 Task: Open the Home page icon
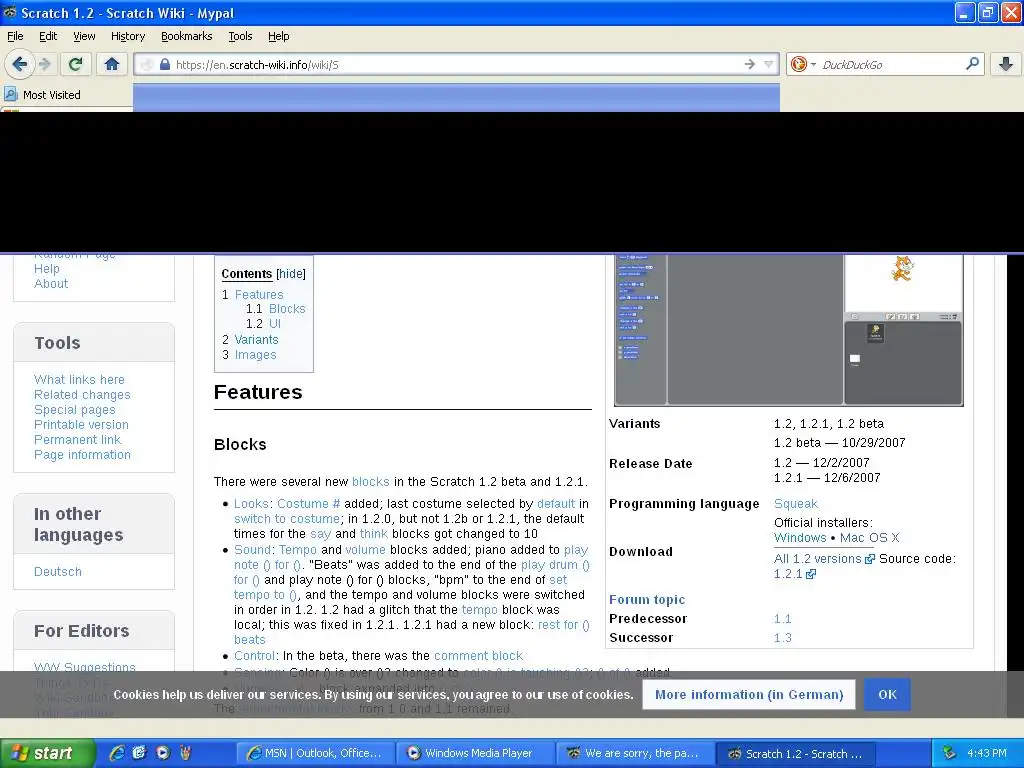(x=112, y=64)
